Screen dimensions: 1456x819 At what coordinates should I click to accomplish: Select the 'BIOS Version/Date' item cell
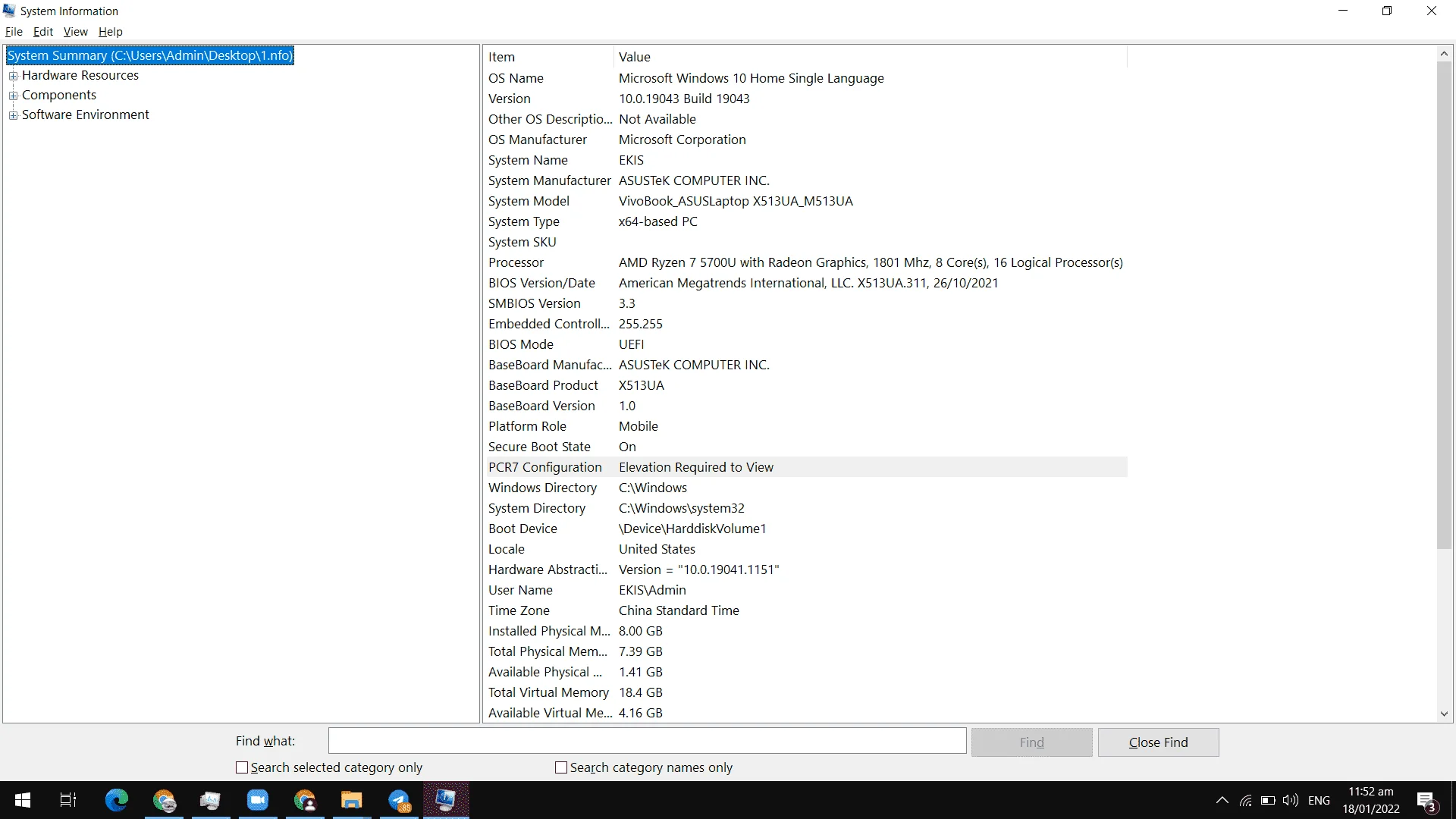541,283
